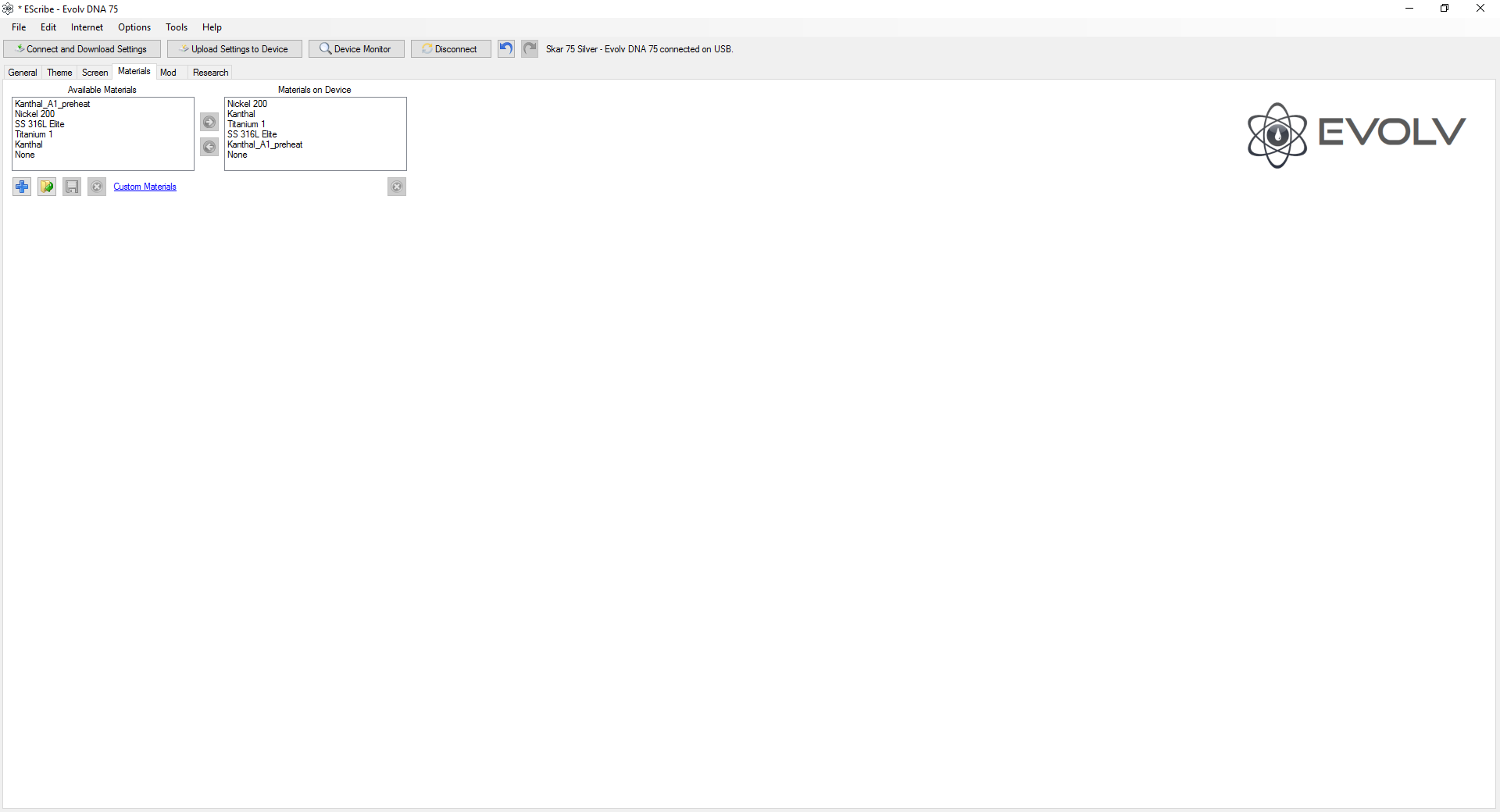Click the blue undo arrow icon

tap(506, 48)
